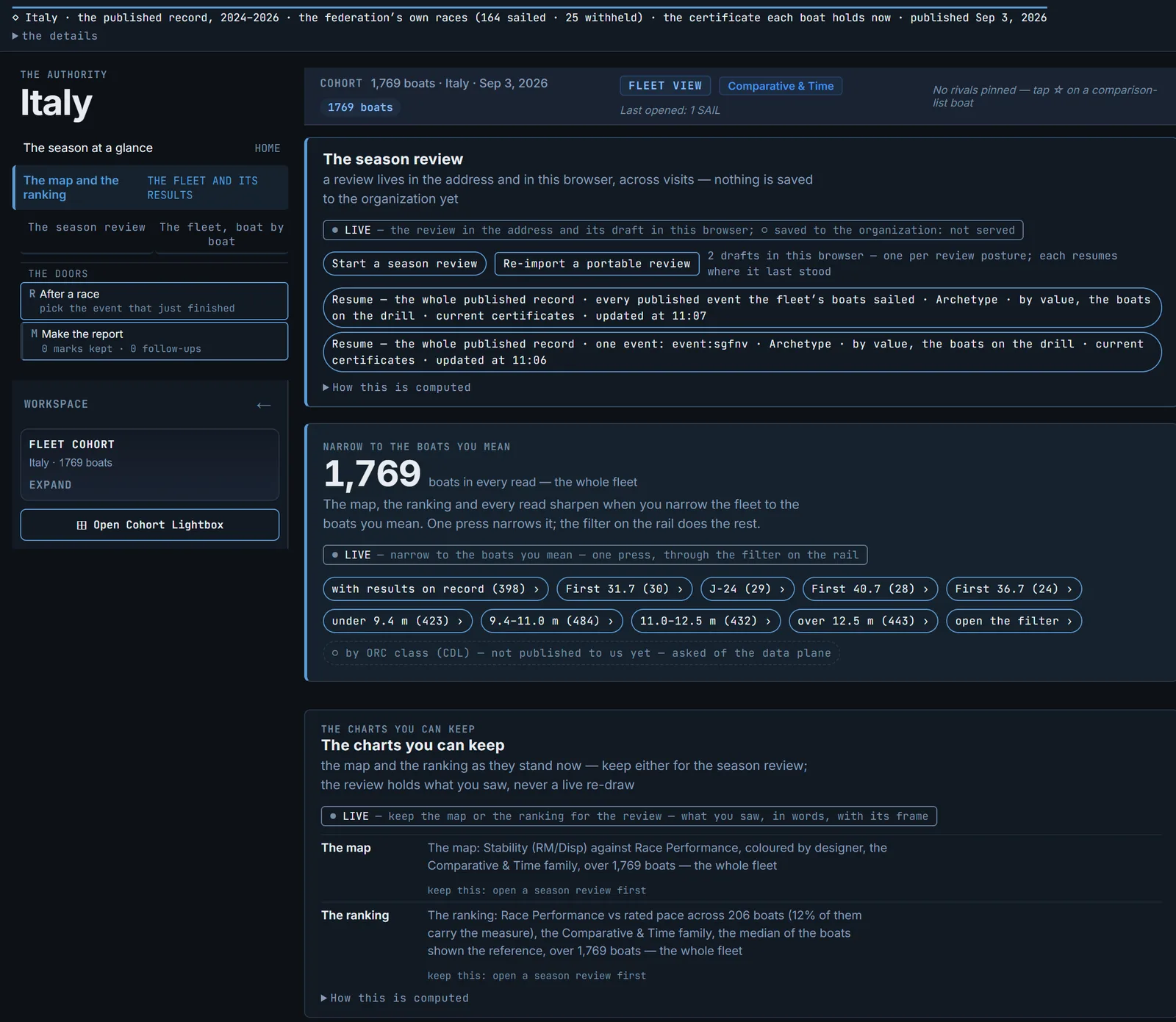Narrow fleet to First 31.7 (30)

625,589
